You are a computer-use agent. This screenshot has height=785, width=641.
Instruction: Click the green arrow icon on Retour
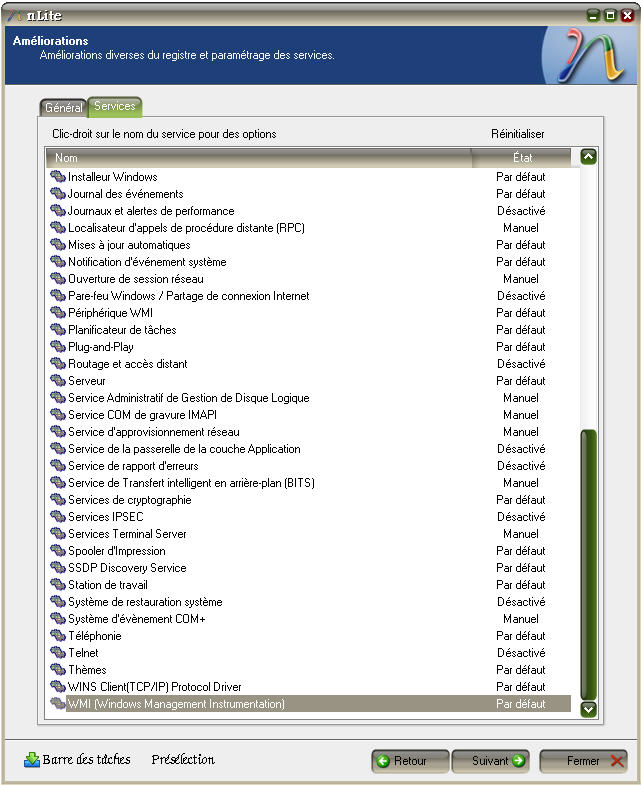tap(383, 761)
